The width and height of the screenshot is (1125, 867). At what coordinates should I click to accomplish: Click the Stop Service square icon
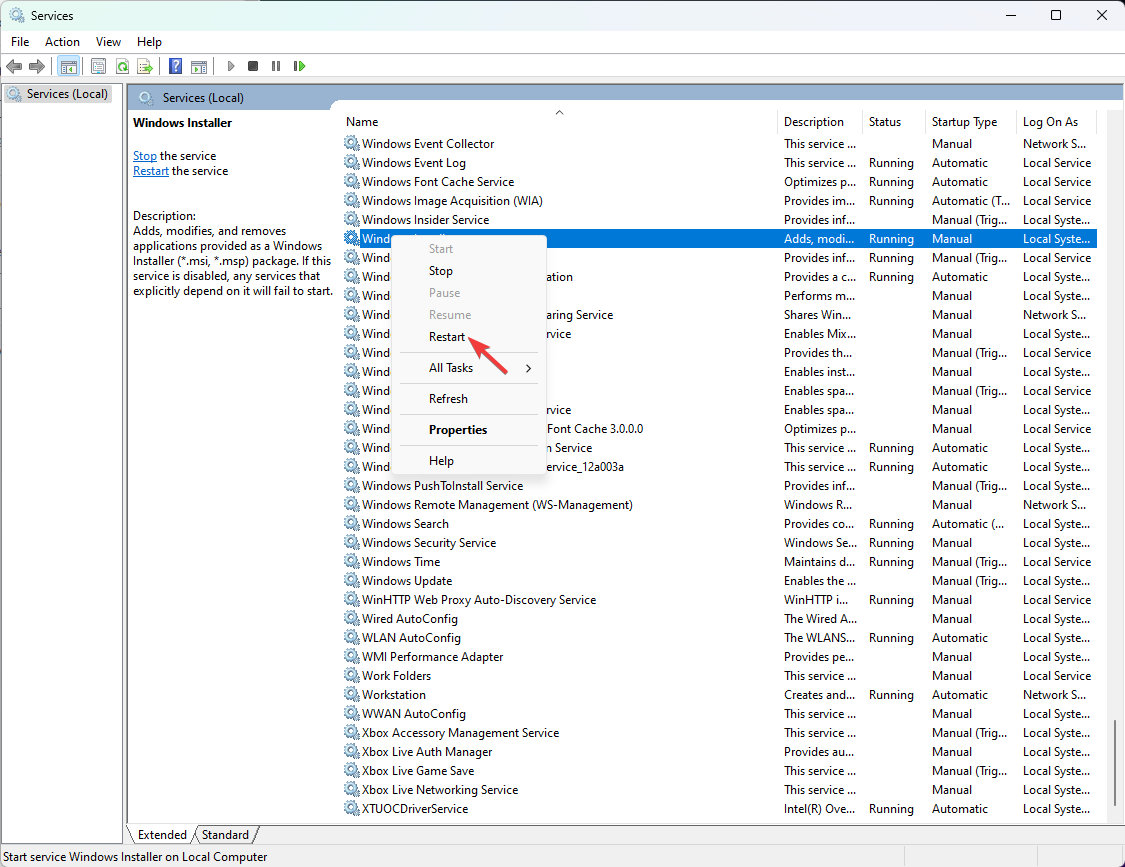coord(253,66)
